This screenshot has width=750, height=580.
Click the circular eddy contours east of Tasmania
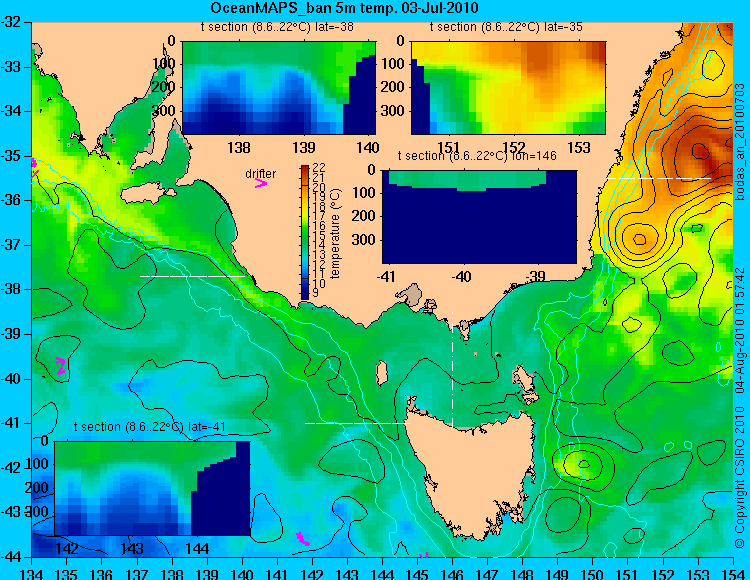pos(584,464)
